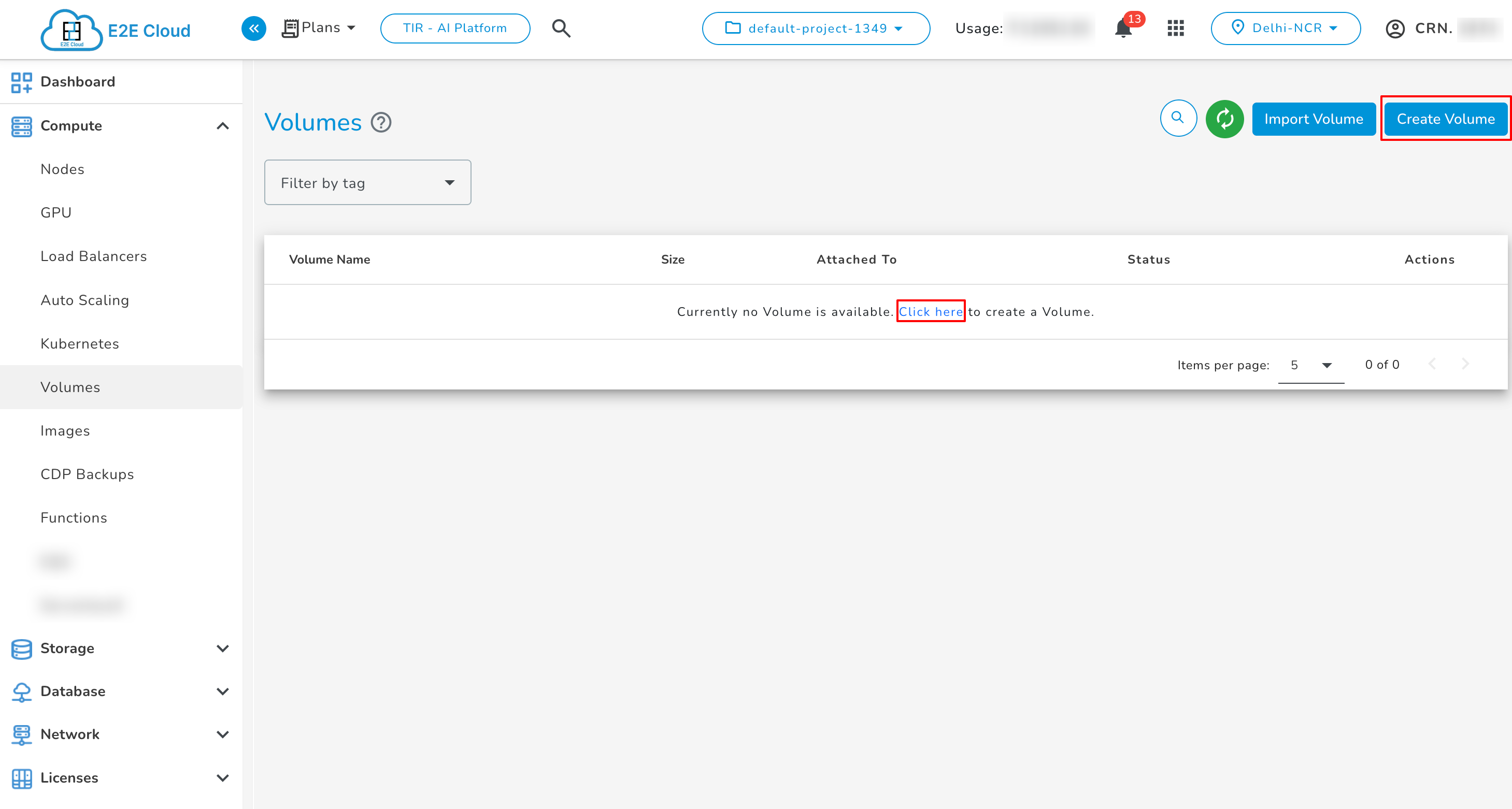The image size is (1512, 809).
Task: Go to Nodes in sidebar
Action: tap(62, 169)
